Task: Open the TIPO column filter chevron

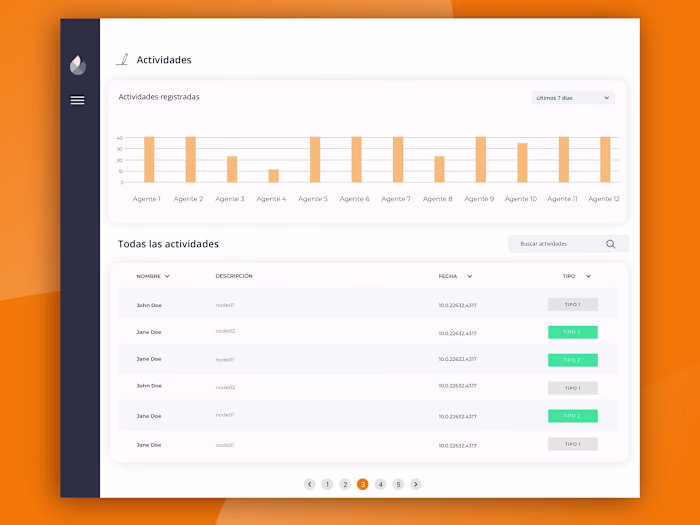Action: tap(588, 276)
